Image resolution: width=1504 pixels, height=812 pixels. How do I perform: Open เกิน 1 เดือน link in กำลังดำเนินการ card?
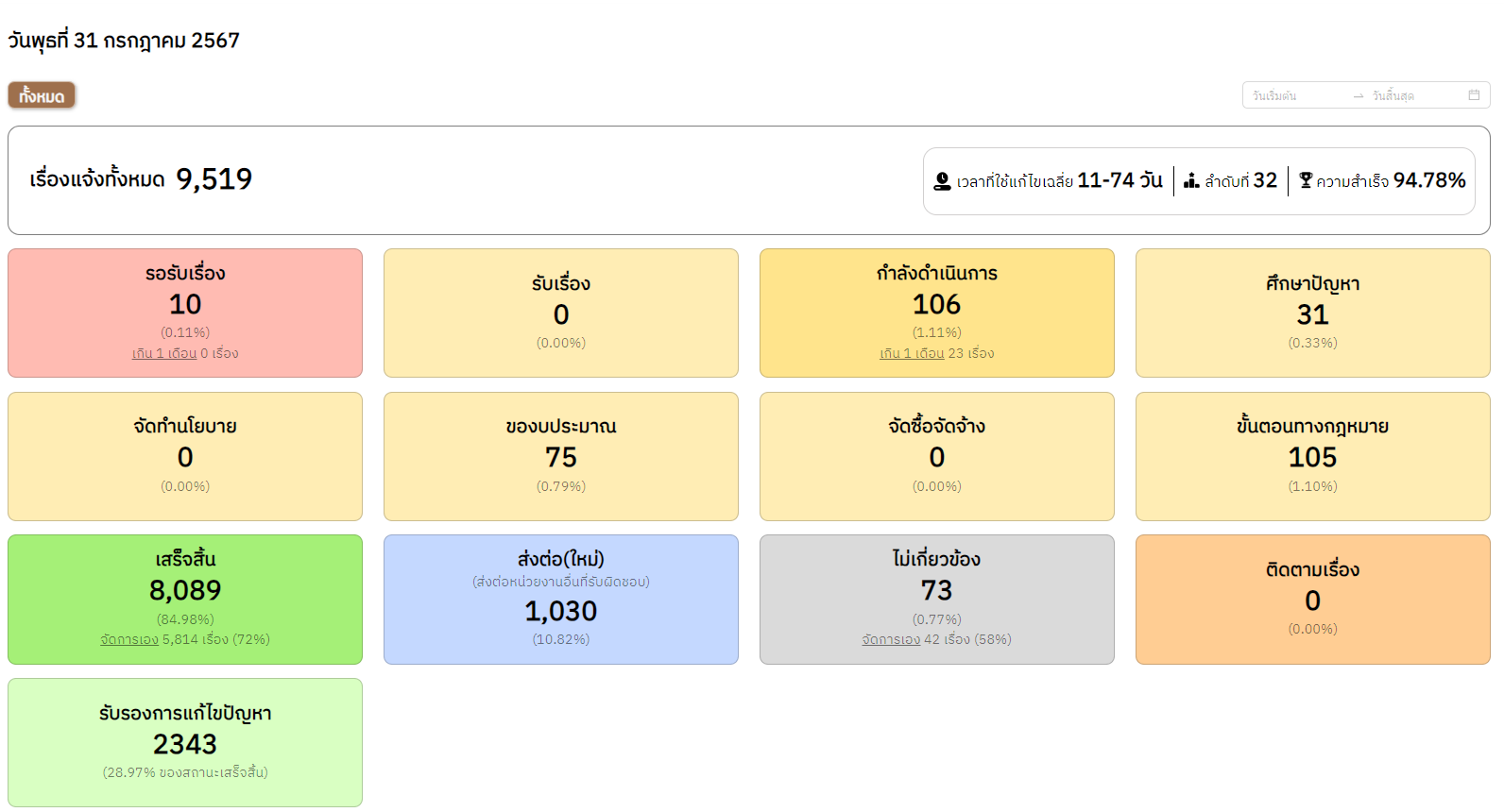click(912, 353)
